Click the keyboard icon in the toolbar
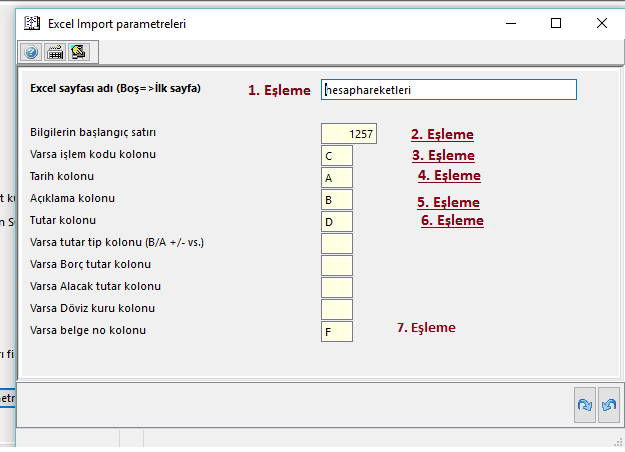The image size is (625, 452). (x=55, y=51)
